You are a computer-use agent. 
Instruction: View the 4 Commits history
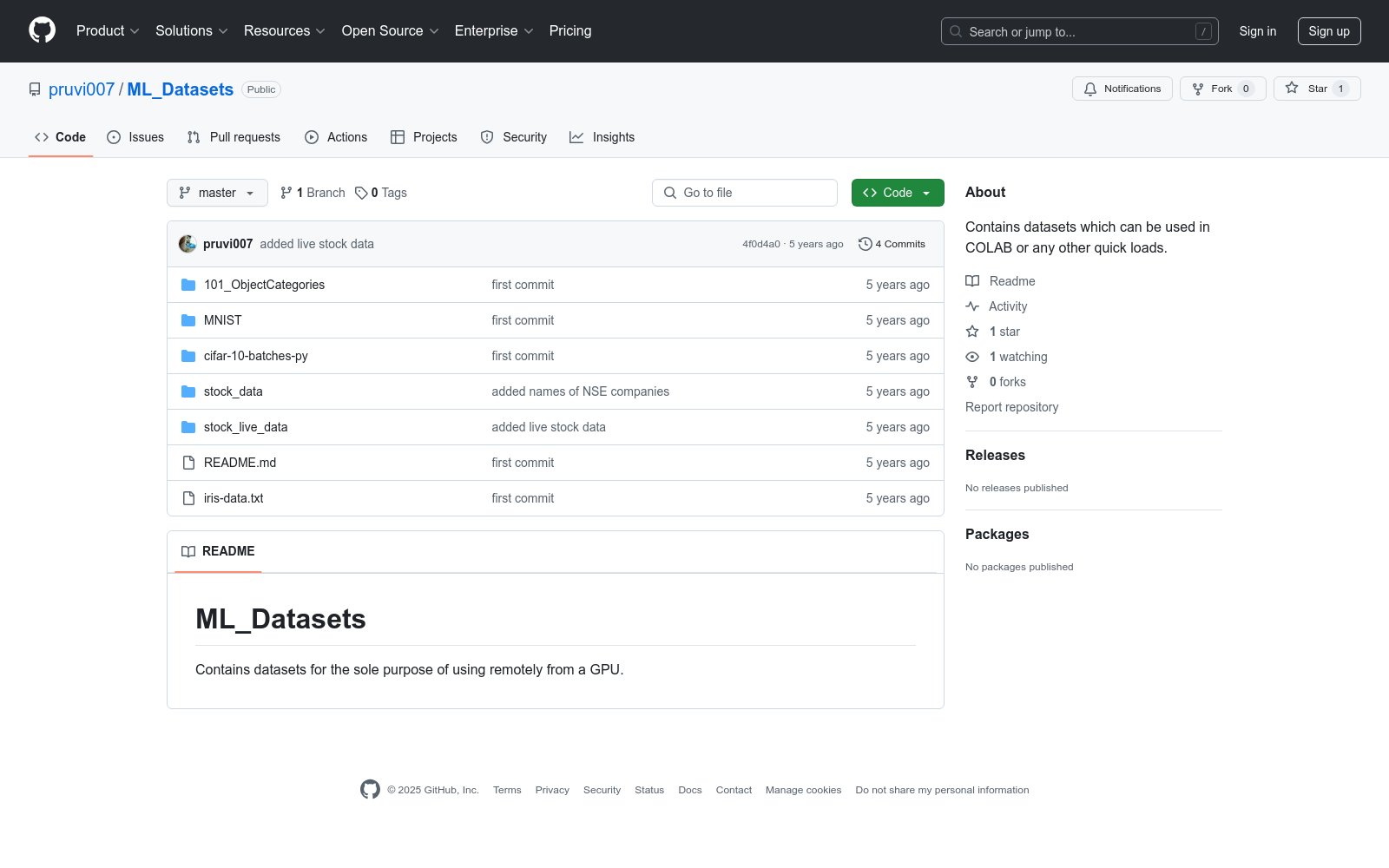pyautogui.click(x=892, y=244)
